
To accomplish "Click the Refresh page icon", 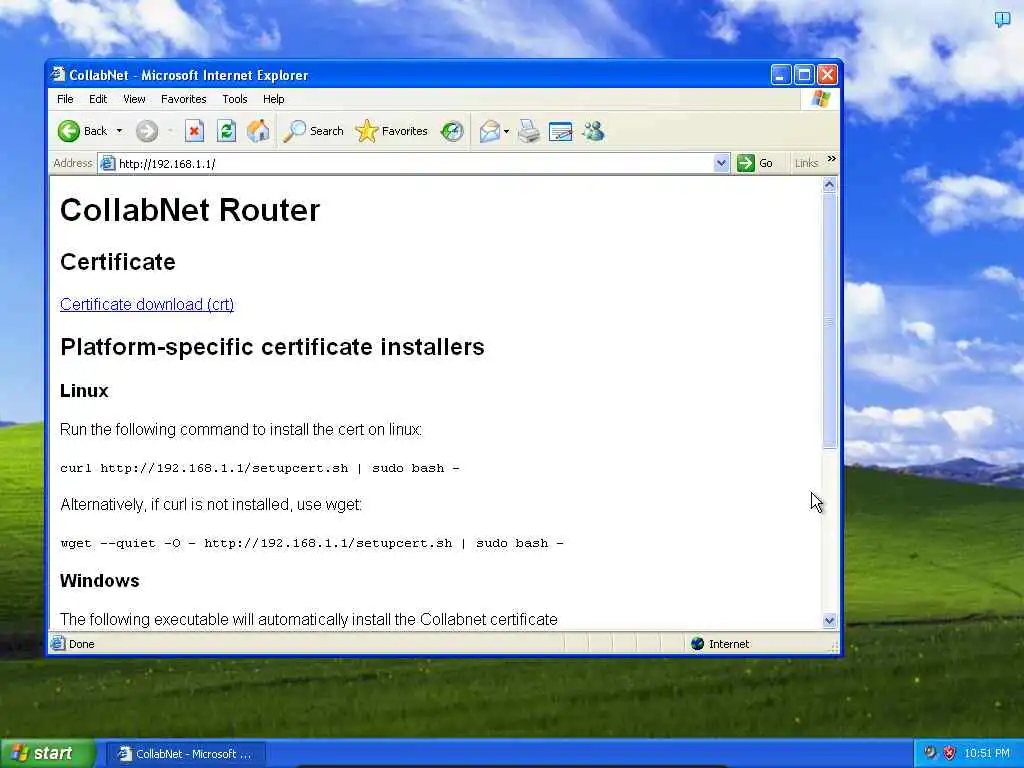I will pyautogui.click(x=226, y=131).
